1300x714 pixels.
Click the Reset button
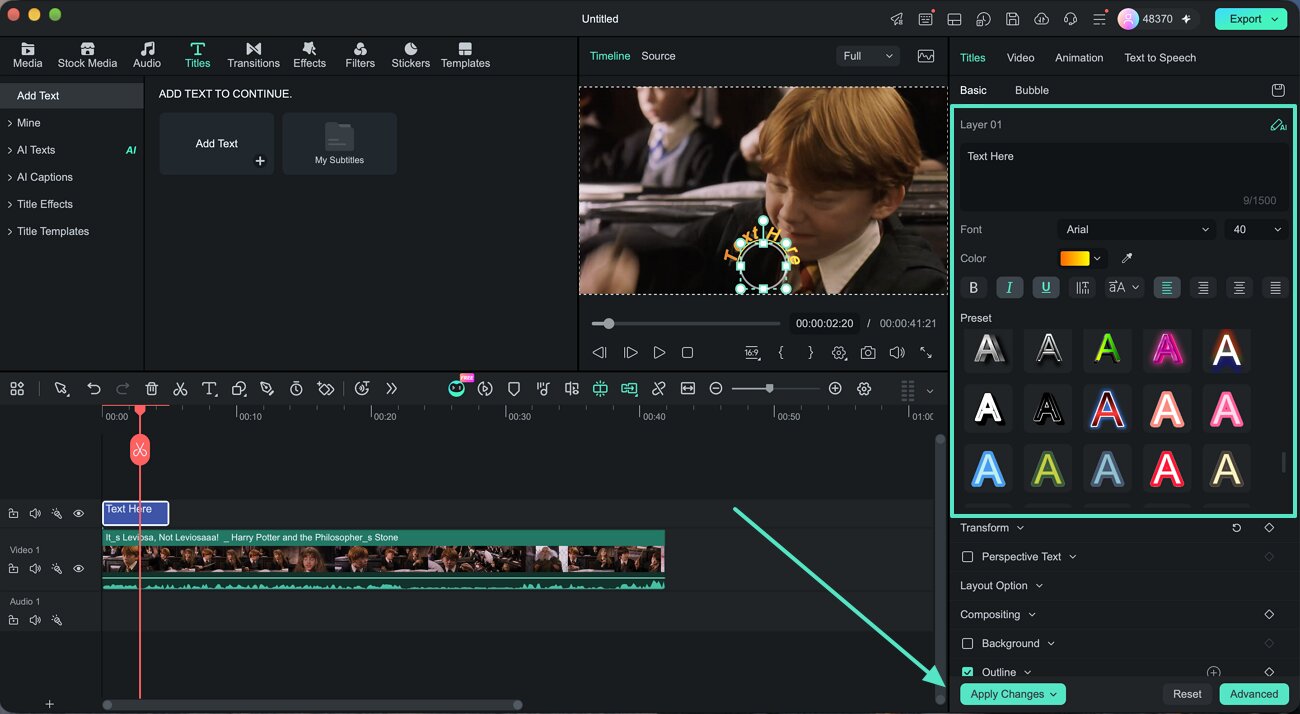tap(1187, 694)
